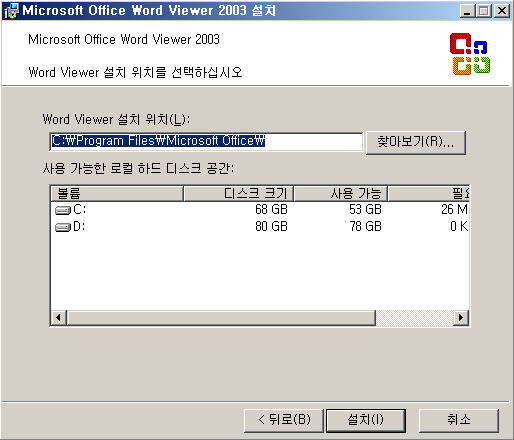514x440 pixels.
Task: Click the partially visible 필요 column header
Action: (x=429, y=193)
